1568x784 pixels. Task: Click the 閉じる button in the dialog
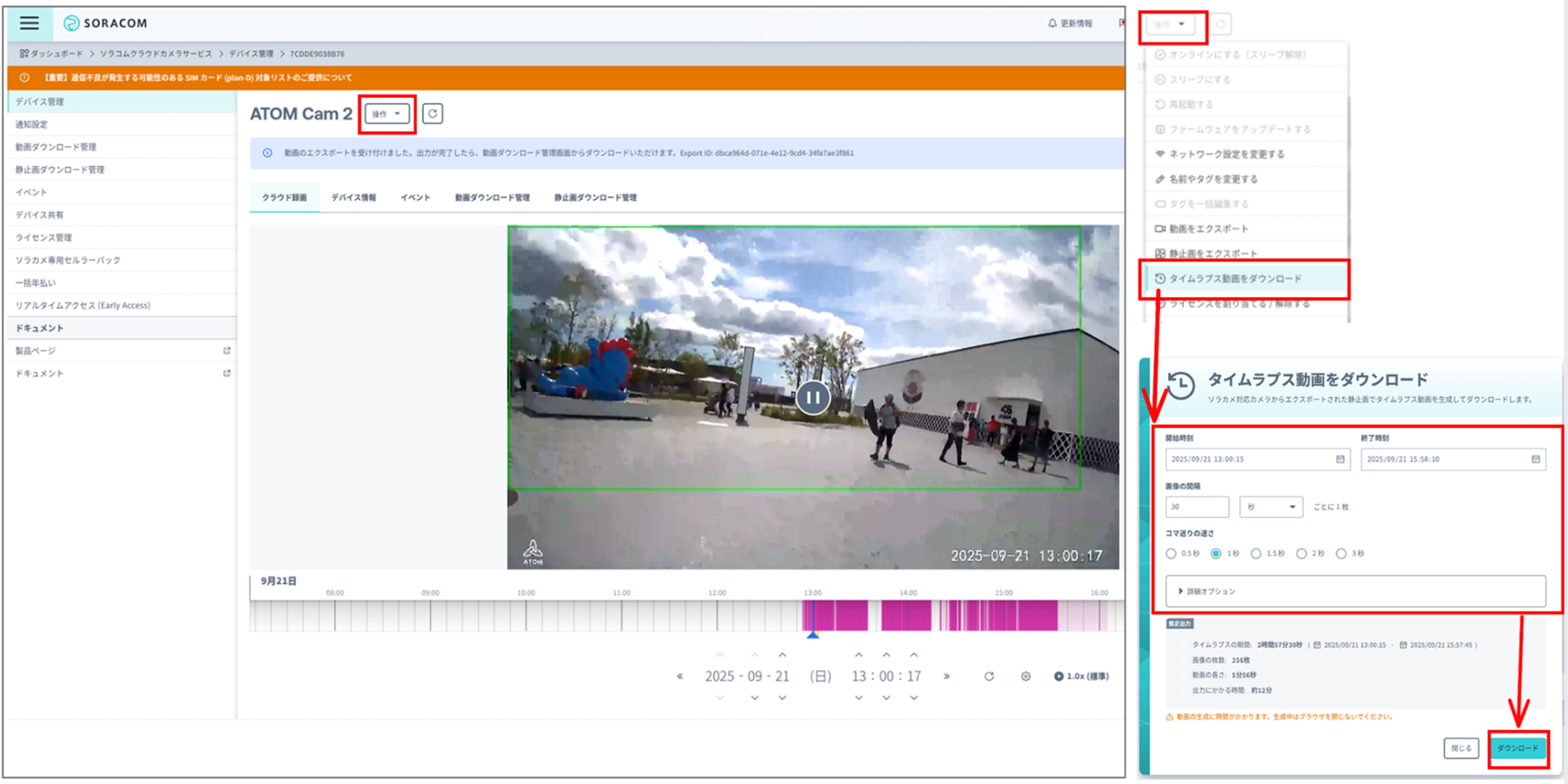(1461, 749)
